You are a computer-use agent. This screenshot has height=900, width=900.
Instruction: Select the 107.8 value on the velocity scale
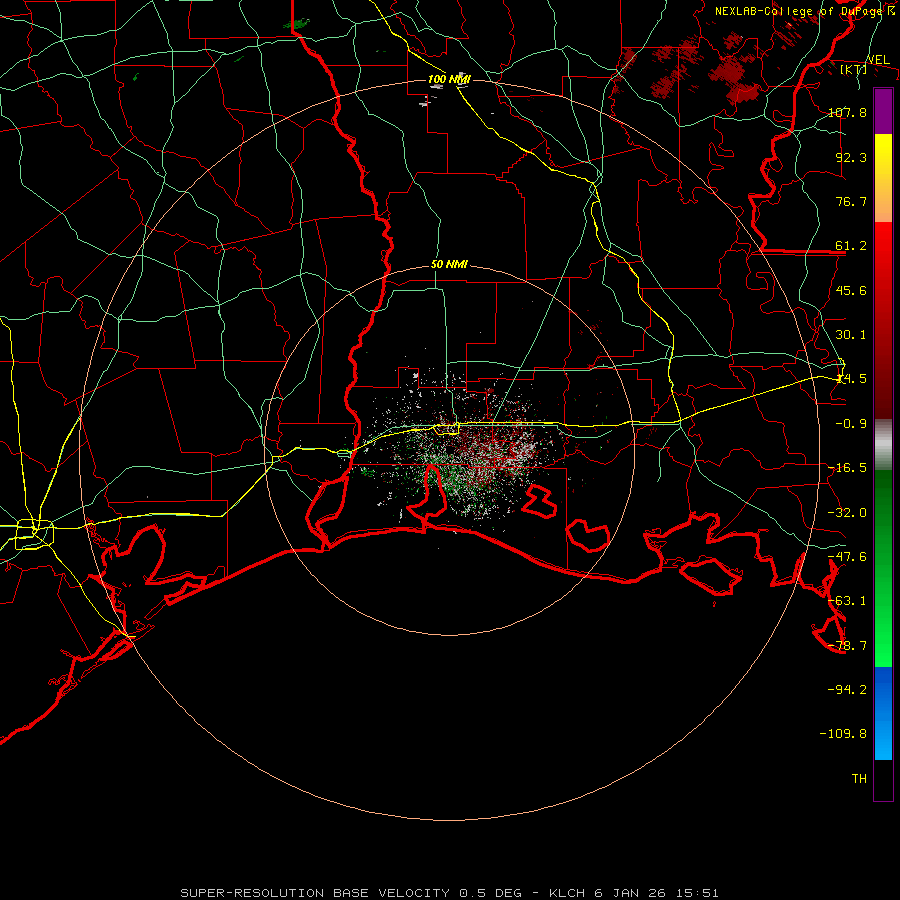[847, 112]
